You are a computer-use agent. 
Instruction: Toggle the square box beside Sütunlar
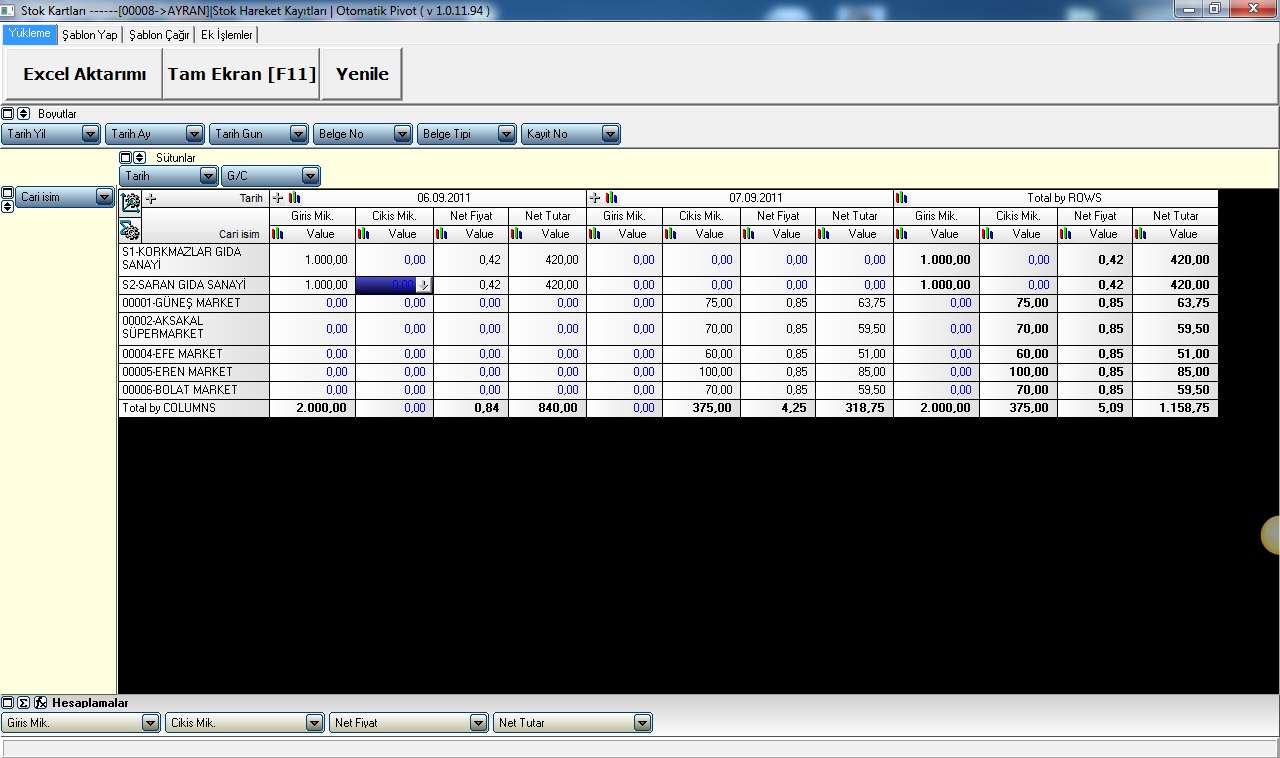coord(126,158)
